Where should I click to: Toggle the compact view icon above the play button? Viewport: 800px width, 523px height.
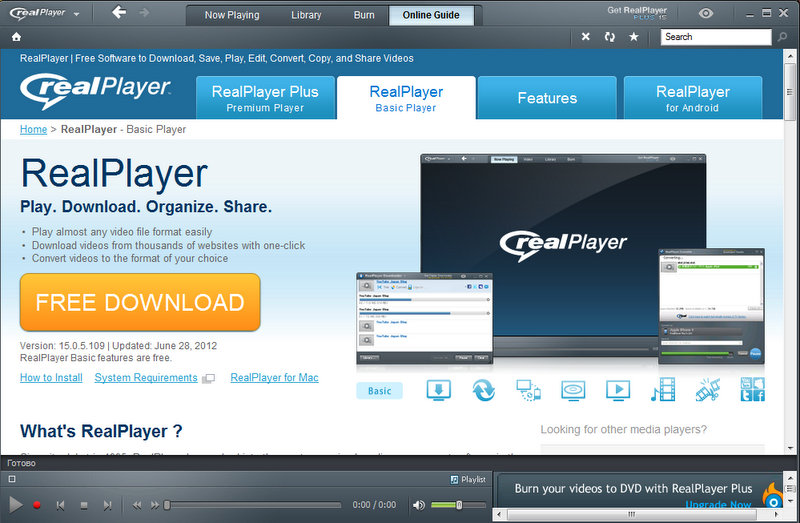pos(12,479)
